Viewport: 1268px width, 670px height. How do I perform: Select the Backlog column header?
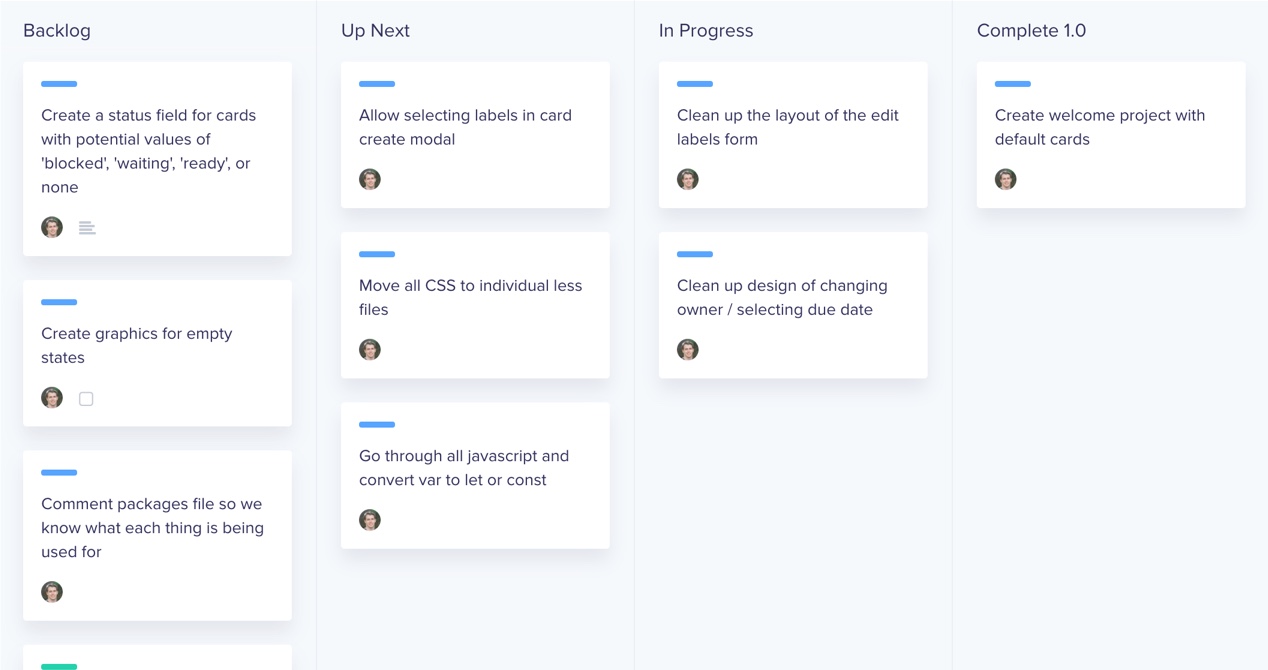[57, 31]
